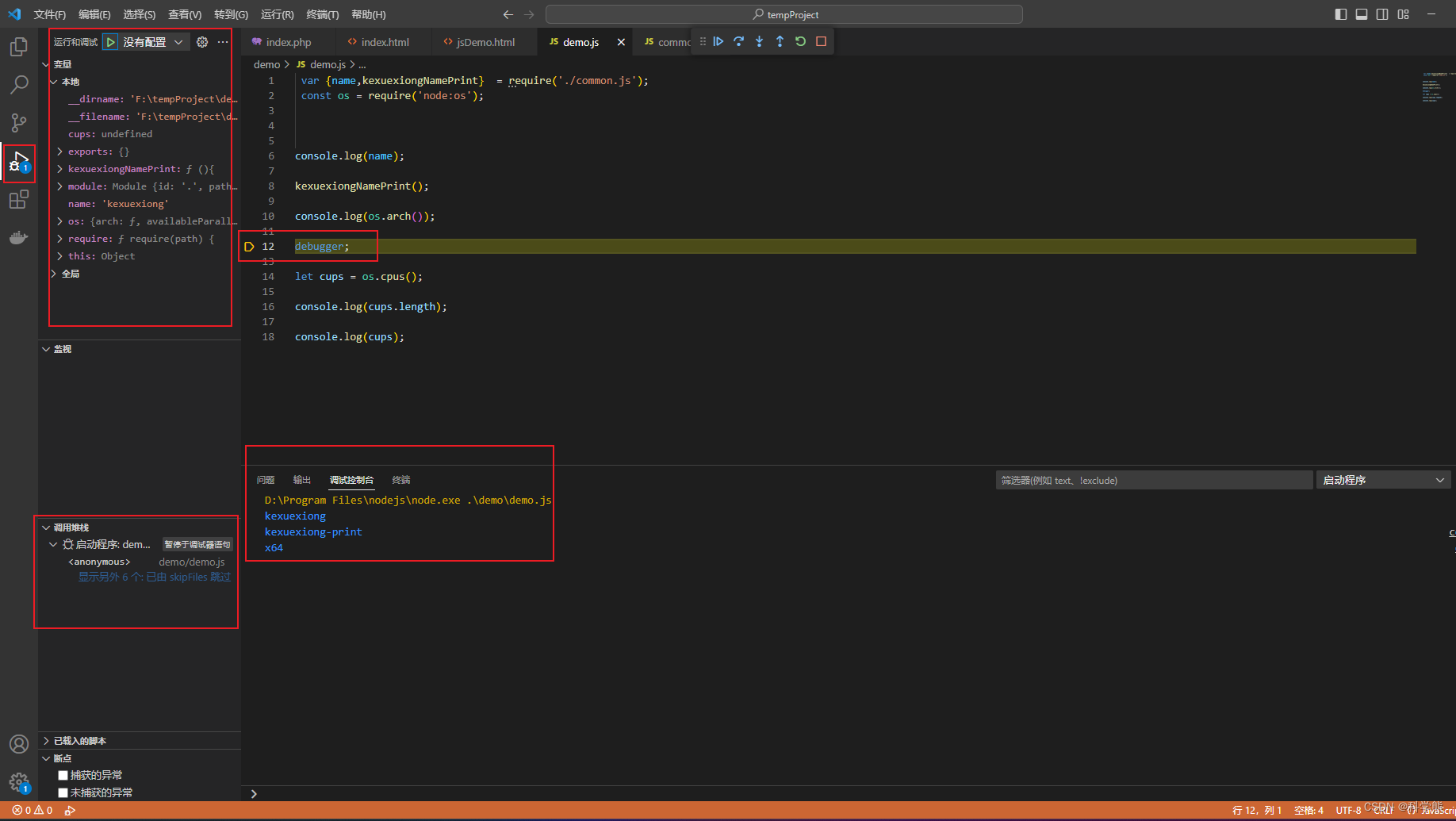Open the Extensions view
1456x821 pixels.
[x=19, y=199]
